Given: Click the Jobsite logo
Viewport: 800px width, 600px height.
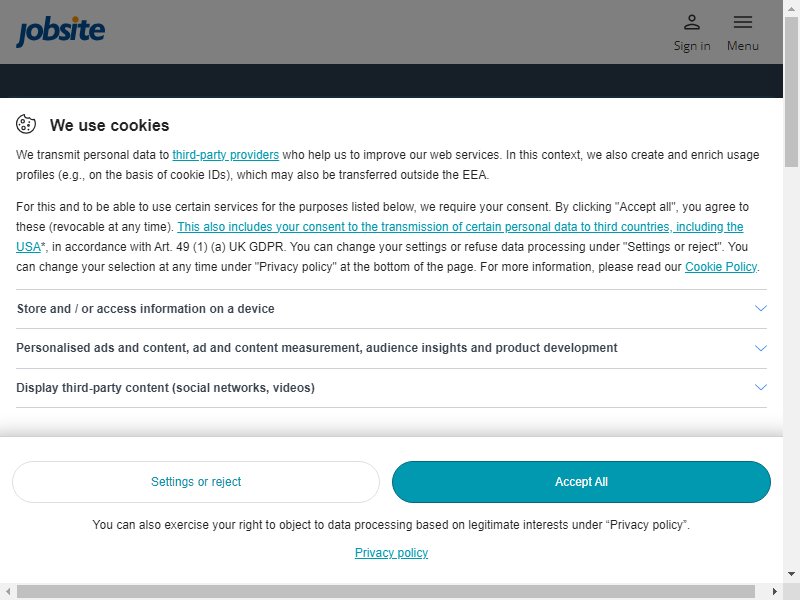Looking at the screenshot, I should (x=61, y=31).
